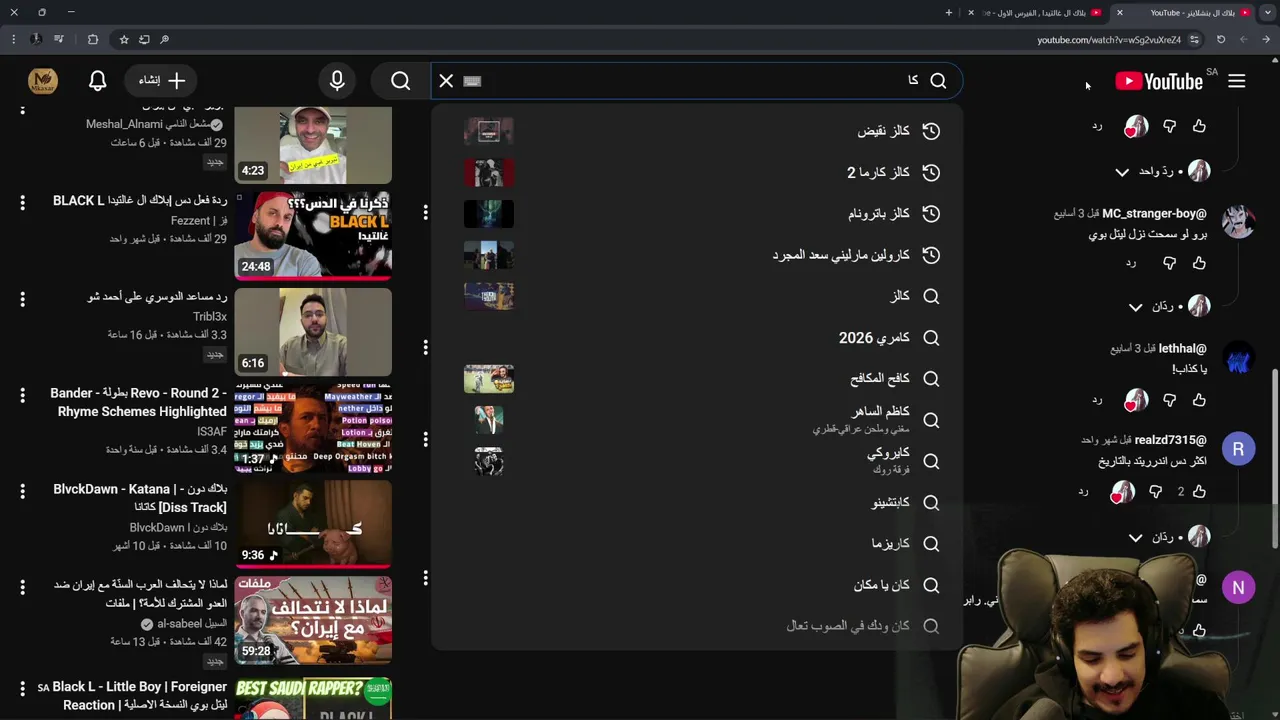1280x720 pixels.
Task: Open the notifications bell
Action: (x=97, y=81)
